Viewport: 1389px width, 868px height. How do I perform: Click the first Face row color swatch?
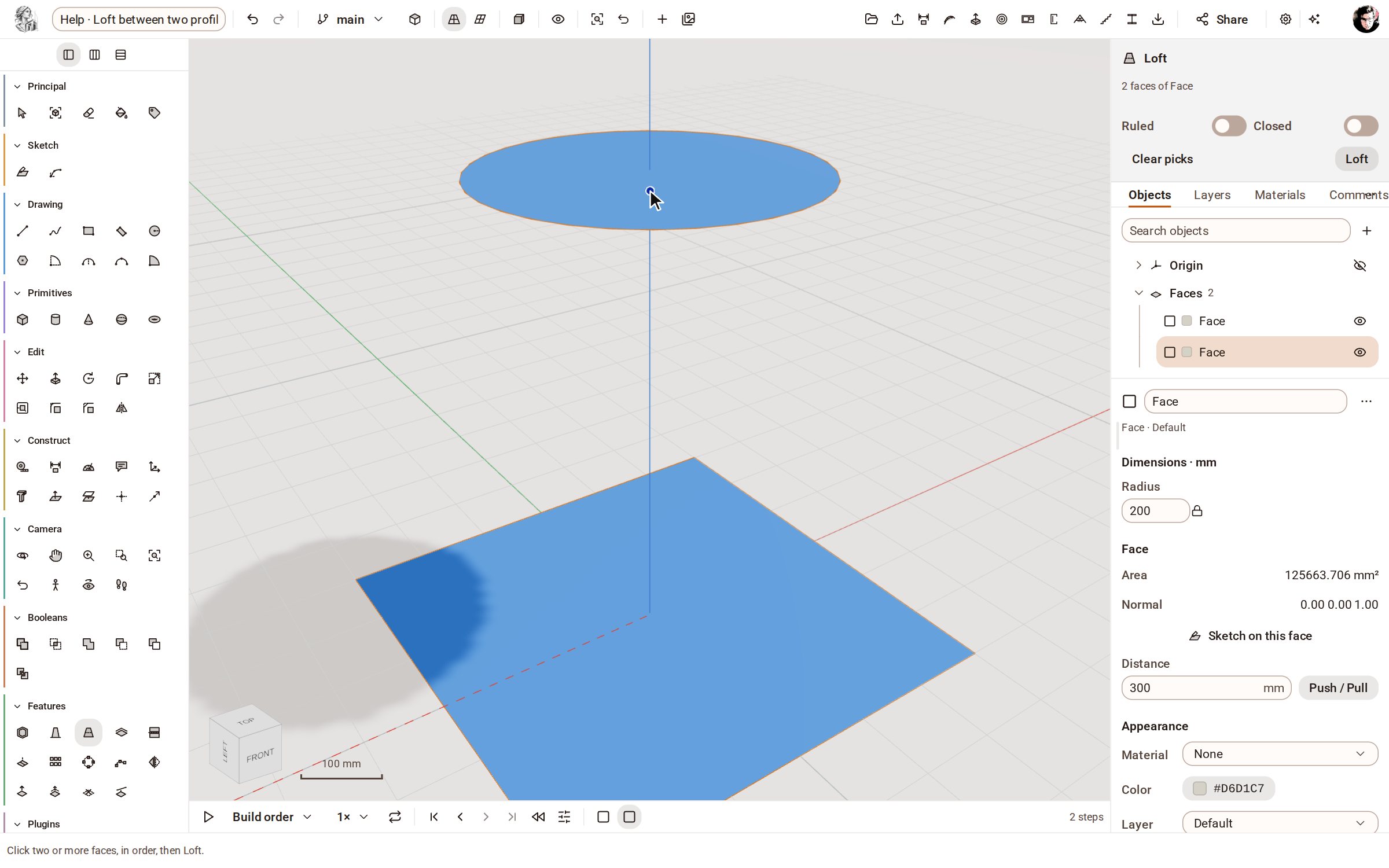[1186, 321]
